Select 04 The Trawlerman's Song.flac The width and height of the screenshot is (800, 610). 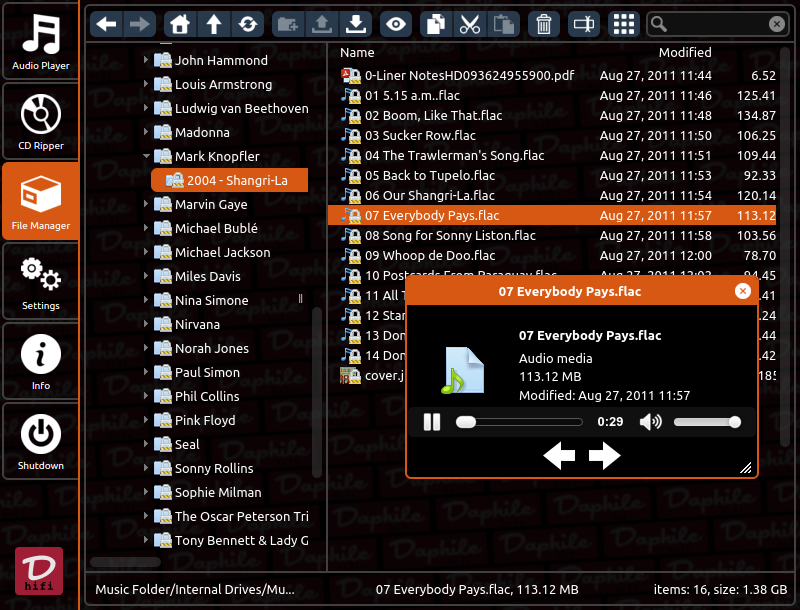click(552, 155)
